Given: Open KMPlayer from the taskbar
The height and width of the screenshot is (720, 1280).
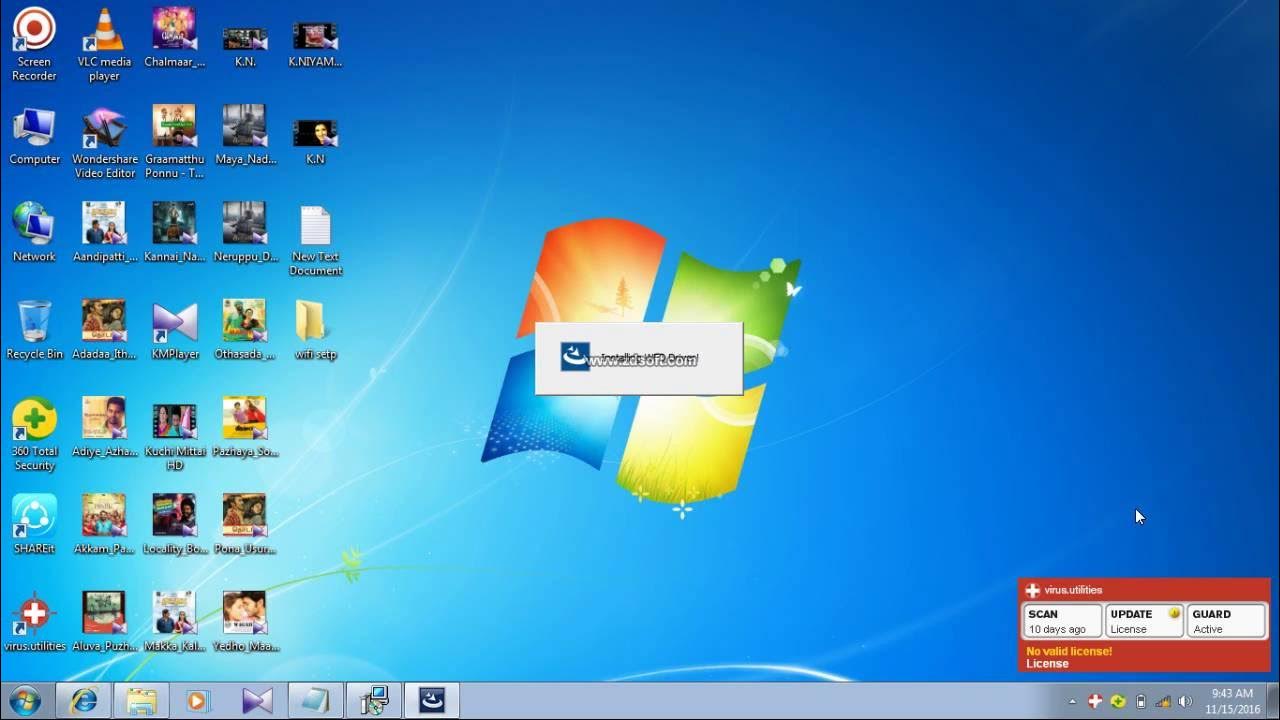Looking at the screenshot, I should coord(257,701).
